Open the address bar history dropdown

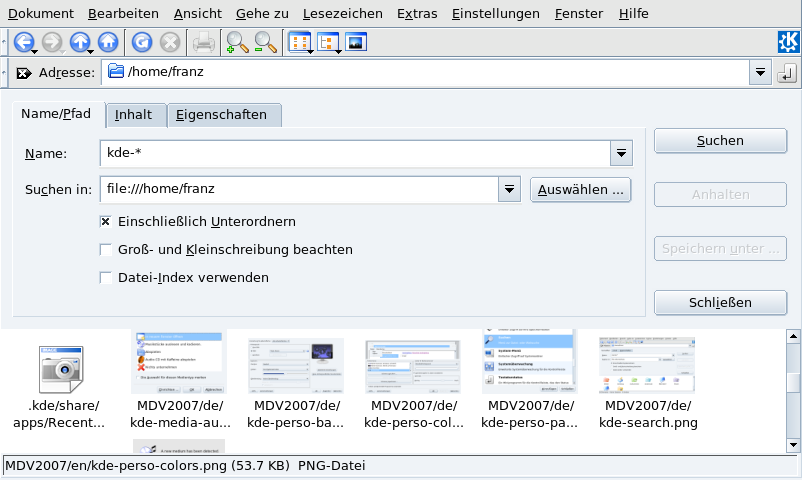(x=760, y=73)
